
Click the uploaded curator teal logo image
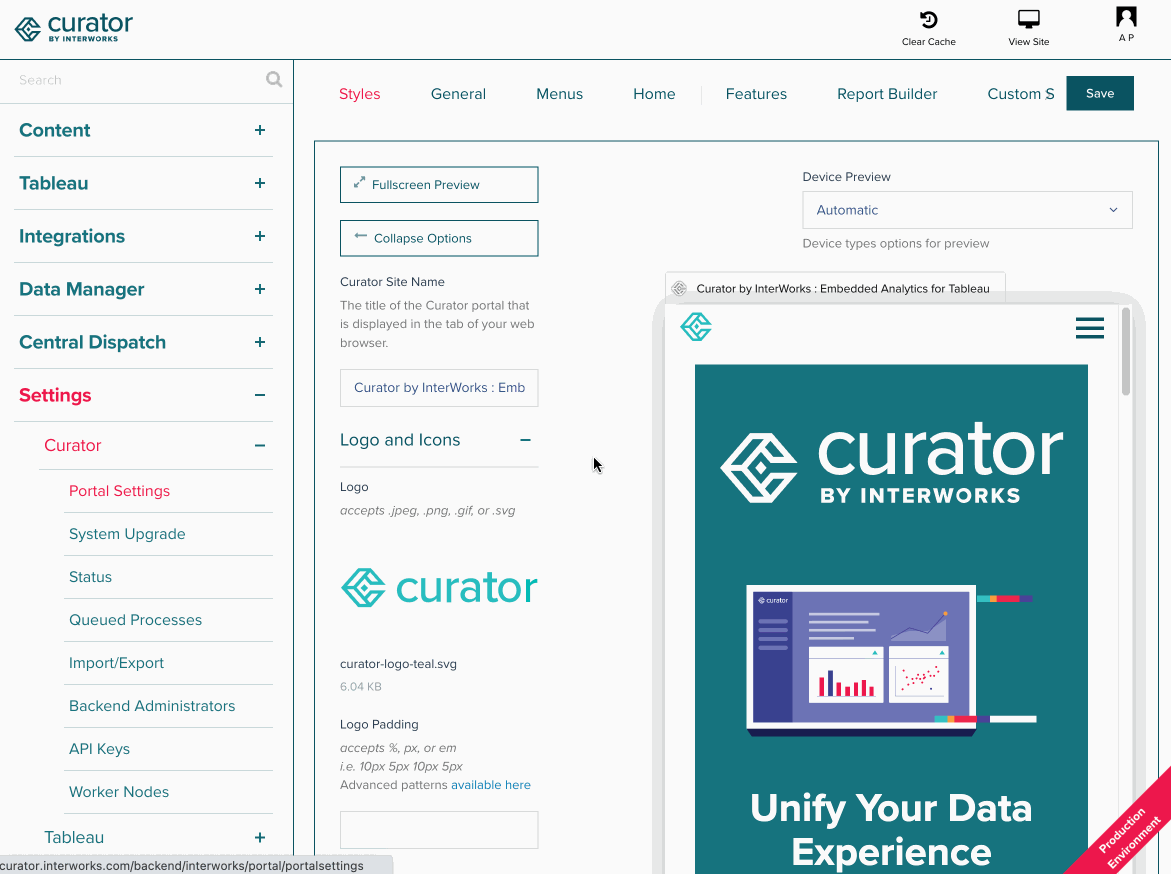[439, 587]
